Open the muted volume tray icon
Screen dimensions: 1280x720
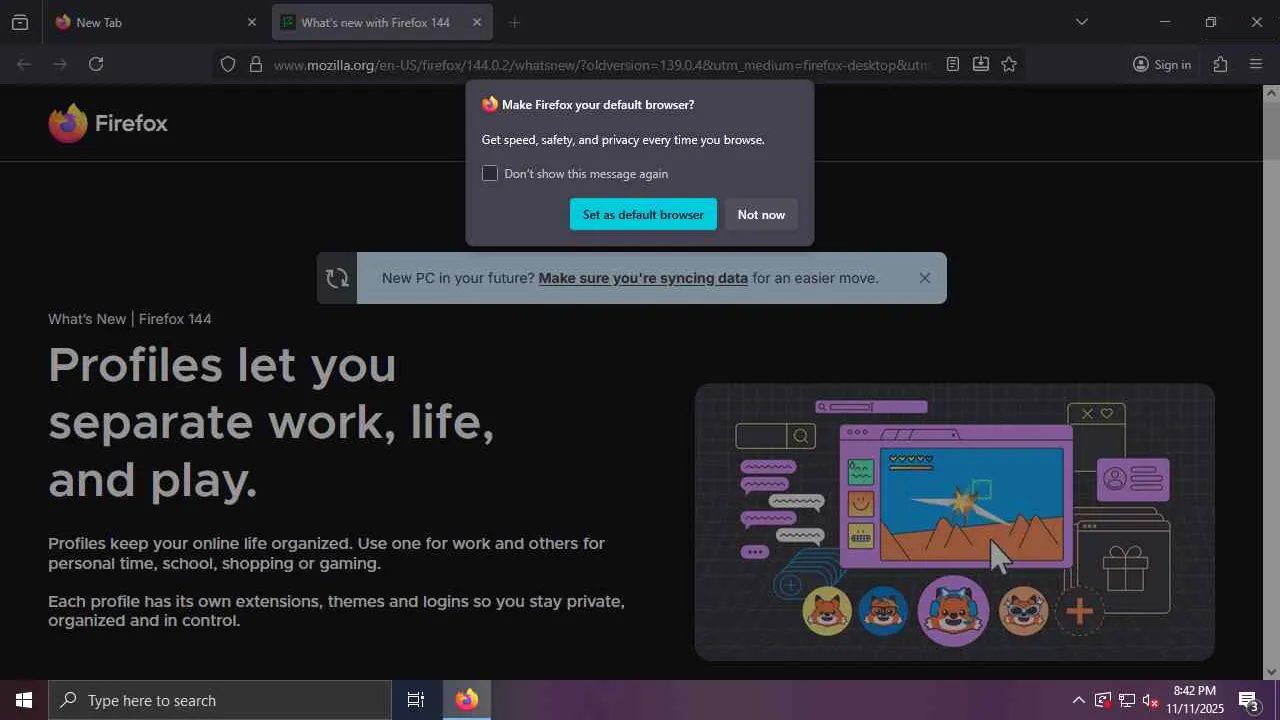(x=1151, y=700)
